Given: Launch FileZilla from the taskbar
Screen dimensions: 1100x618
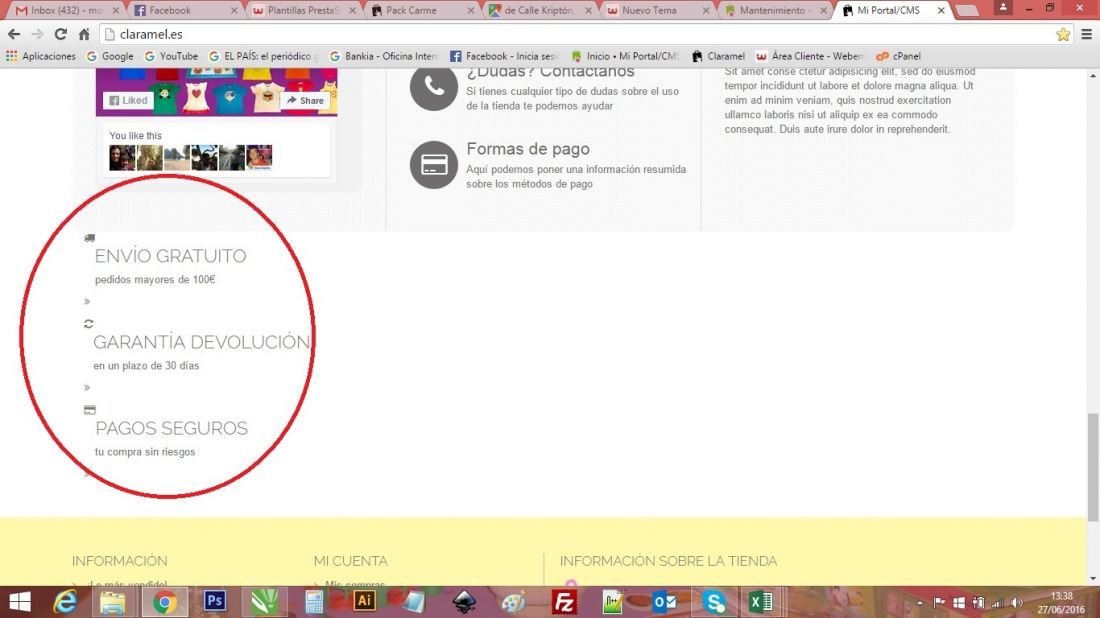Looking at the screenshot, I should click(563, 602).
